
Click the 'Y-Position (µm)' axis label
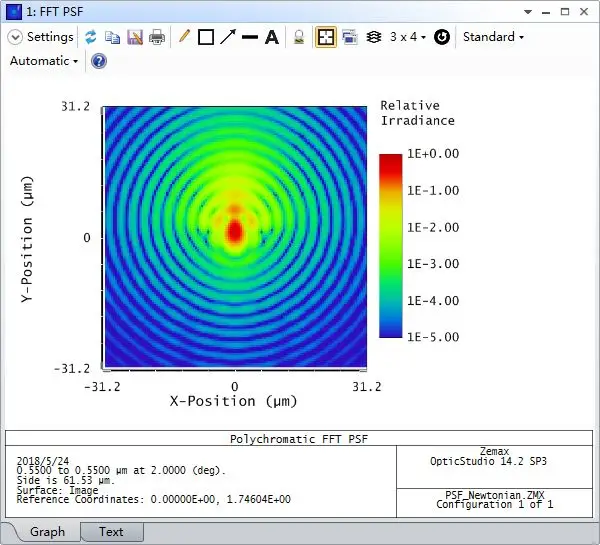27,239
